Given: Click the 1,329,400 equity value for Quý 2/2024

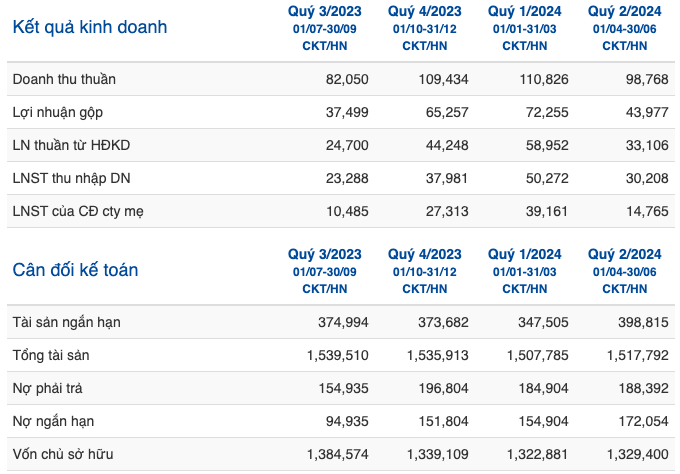Looking at the screenshot, I should [x=638, y=454].
